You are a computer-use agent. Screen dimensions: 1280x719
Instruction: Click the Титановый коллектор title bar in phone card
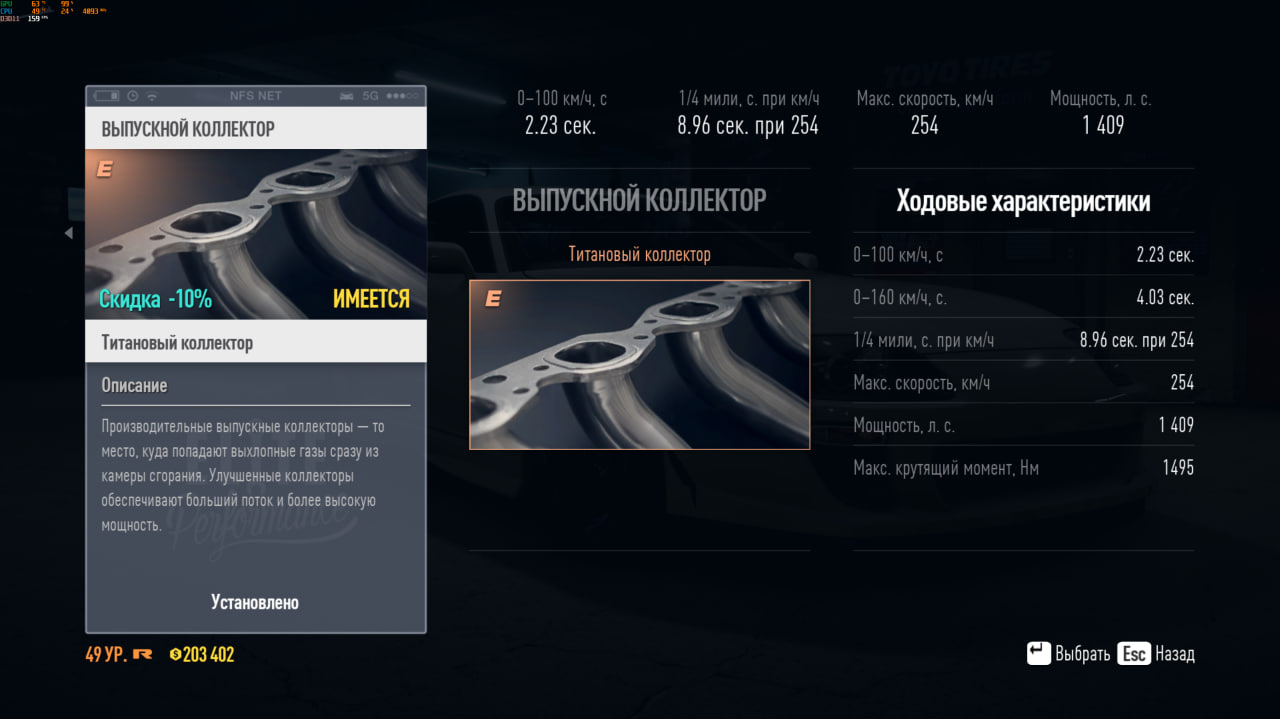256,342
